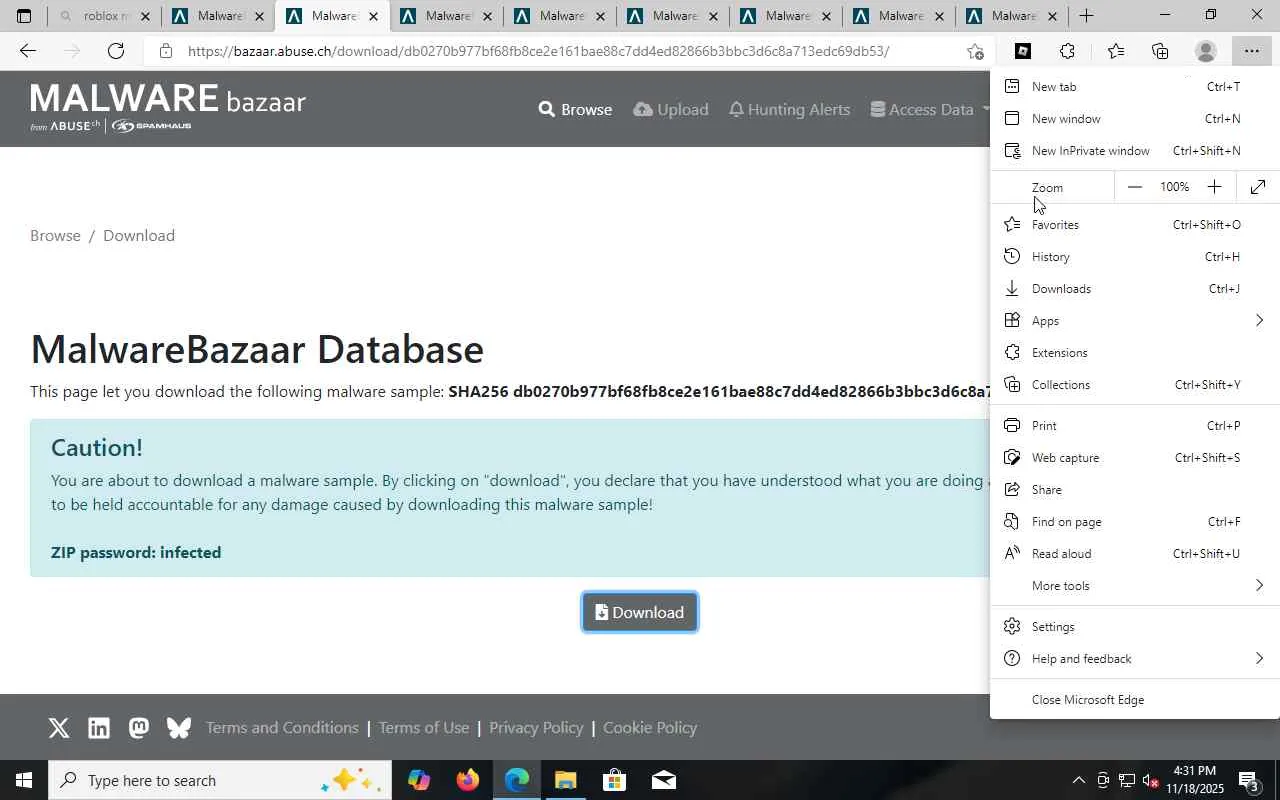Click the MalwareBazaar logo in header

168,107
